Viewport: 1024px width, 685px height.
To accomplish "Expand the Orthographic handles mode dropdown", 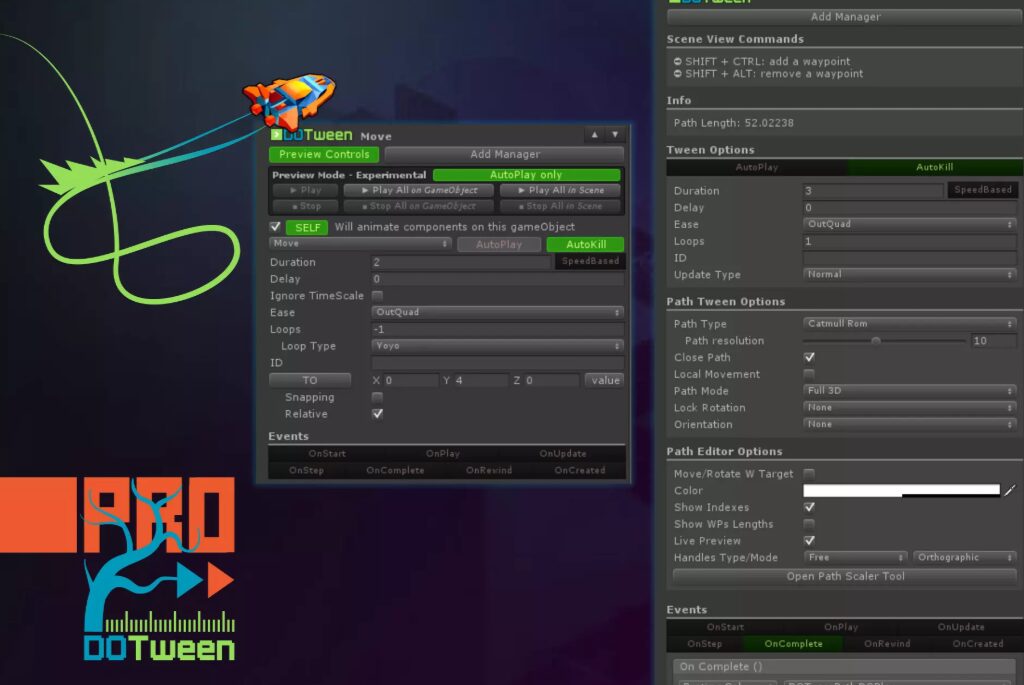I will click(964, 558).
